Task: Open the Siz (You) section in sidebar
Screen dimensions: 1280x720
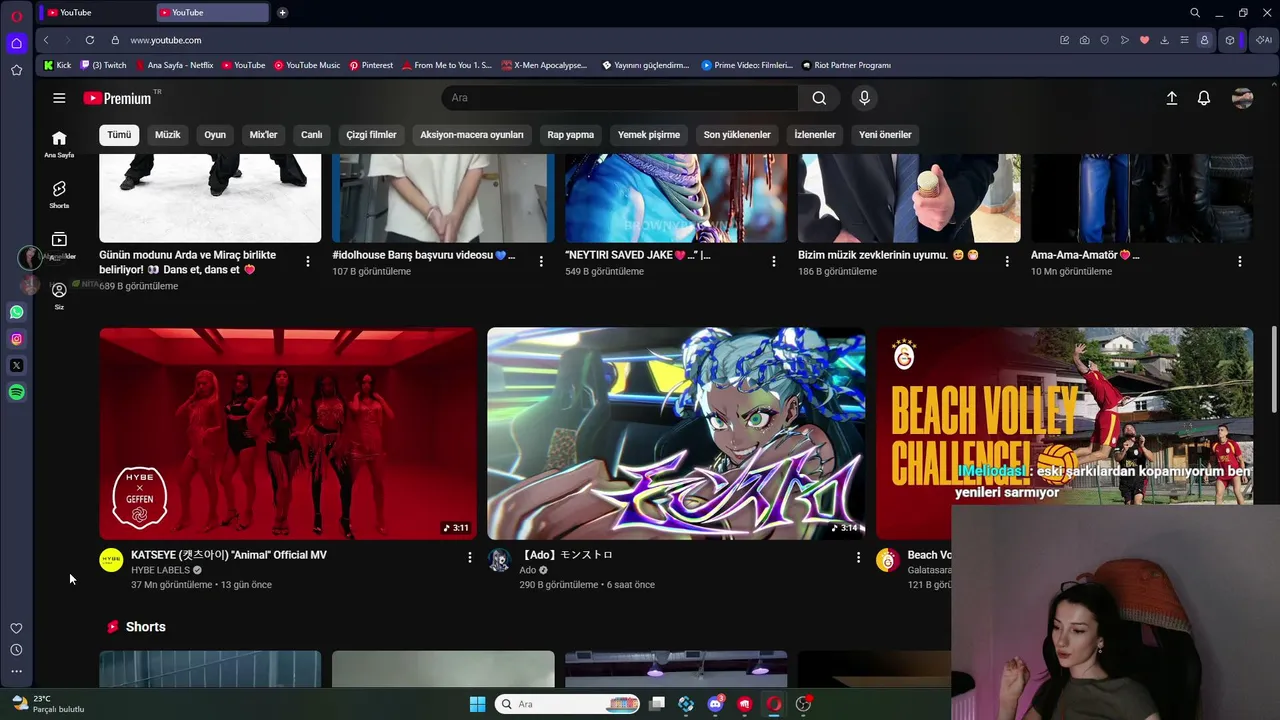Action: click(59, 295)
